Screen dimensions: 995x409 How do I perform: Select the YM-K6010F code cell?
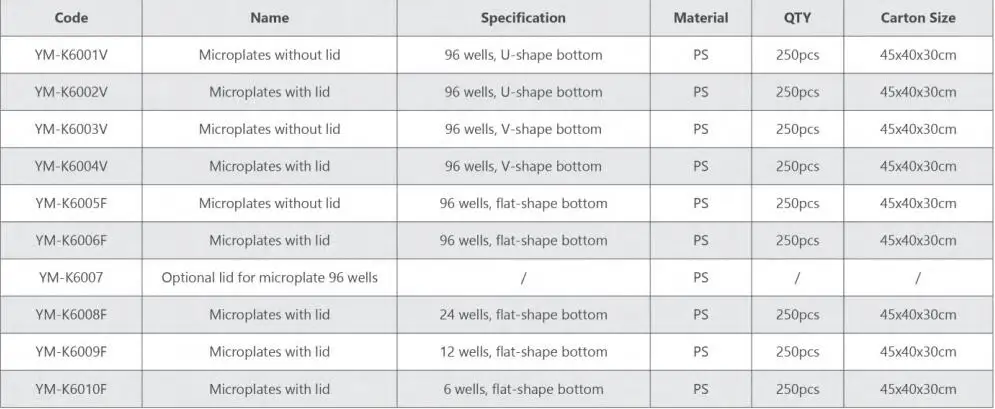coord(71,389)
